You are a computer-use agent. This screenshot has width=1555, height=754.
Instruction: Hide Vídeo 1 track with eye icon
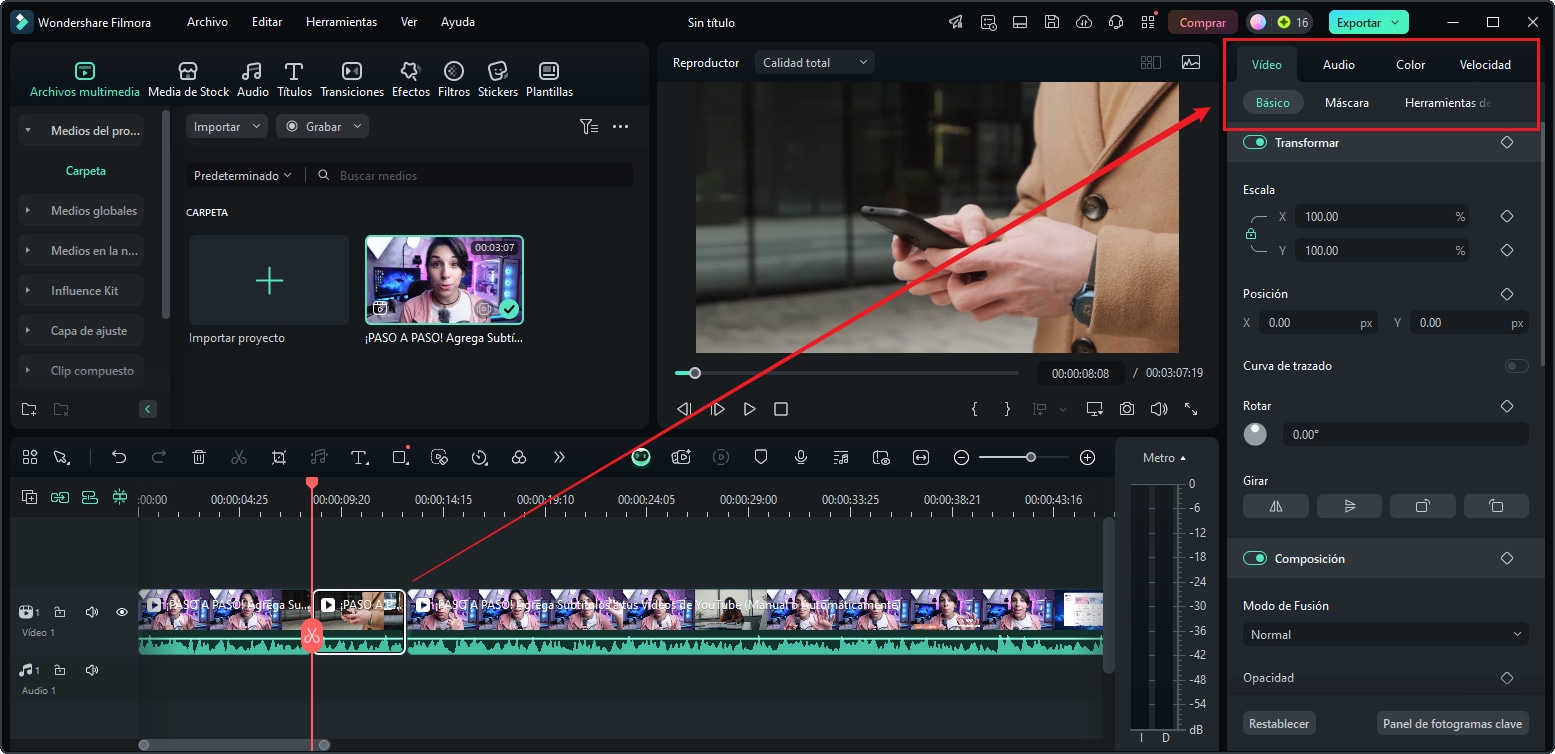(122, 612)
